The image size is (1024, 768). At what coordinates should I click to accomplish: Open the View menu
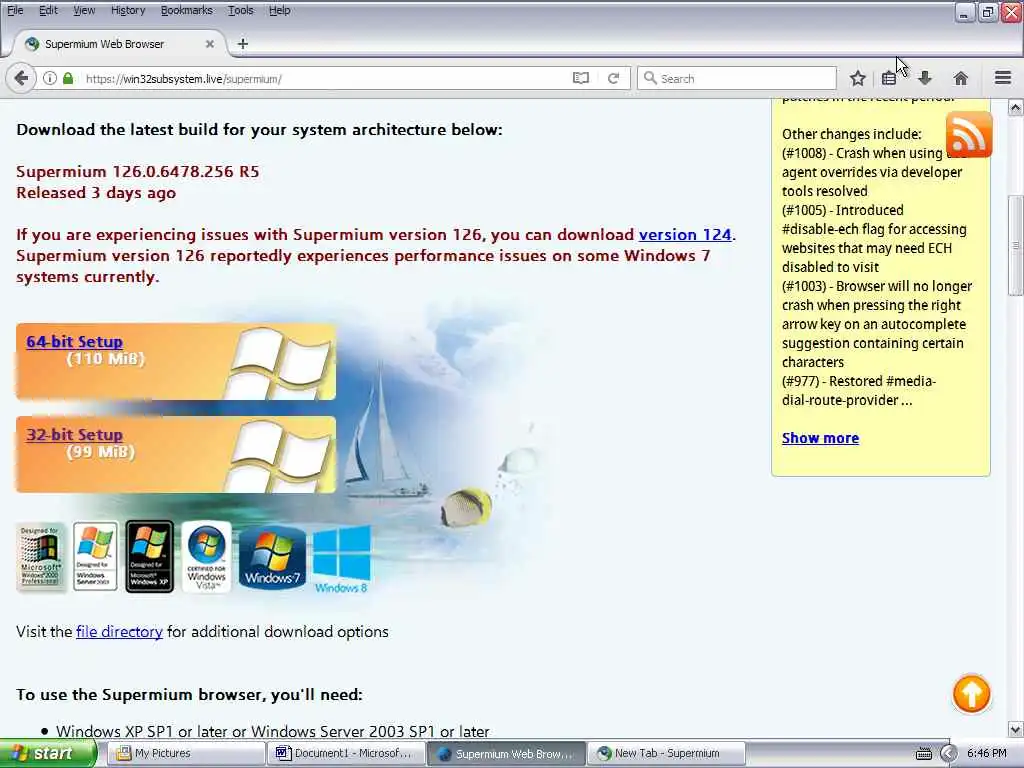[84, 10]
